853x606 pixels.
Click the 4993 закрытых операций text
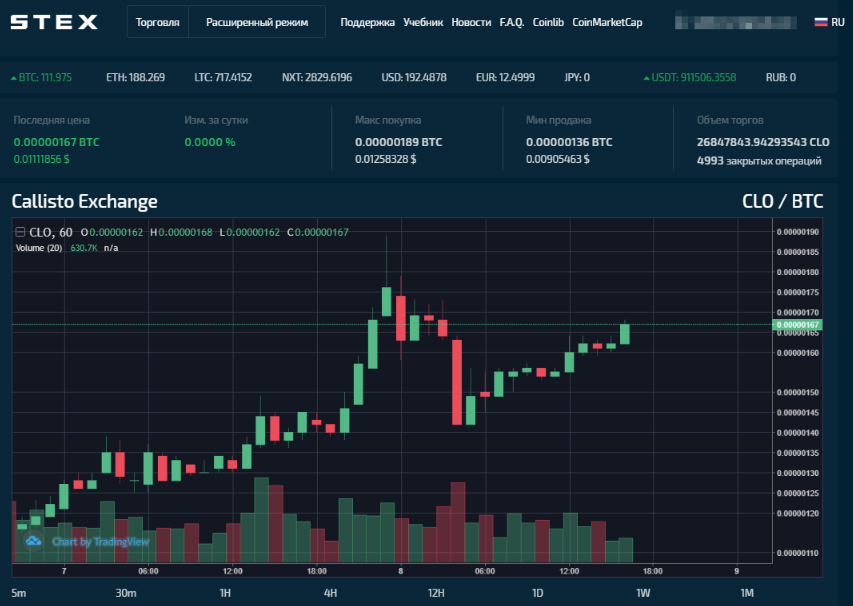pyautogui.click(x=759, y=160)
